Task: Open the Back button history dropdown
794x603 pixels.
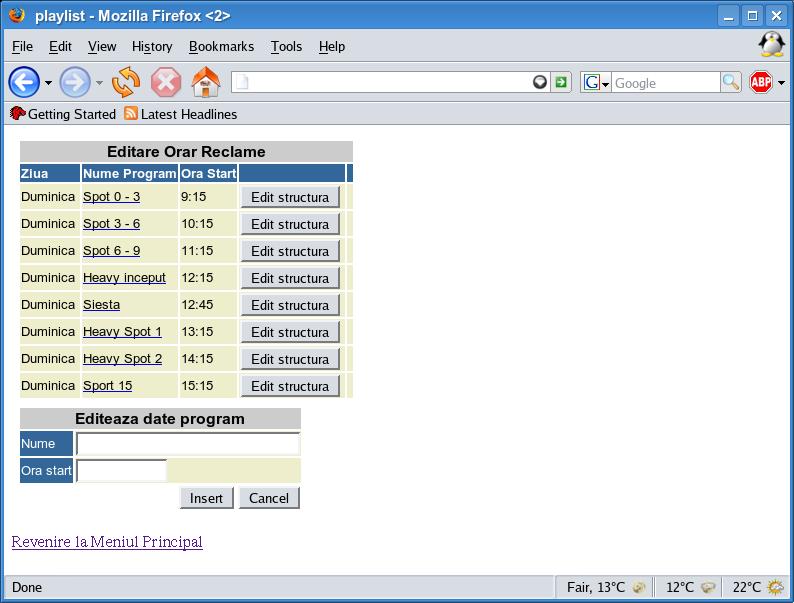Action: pos(49,83)
